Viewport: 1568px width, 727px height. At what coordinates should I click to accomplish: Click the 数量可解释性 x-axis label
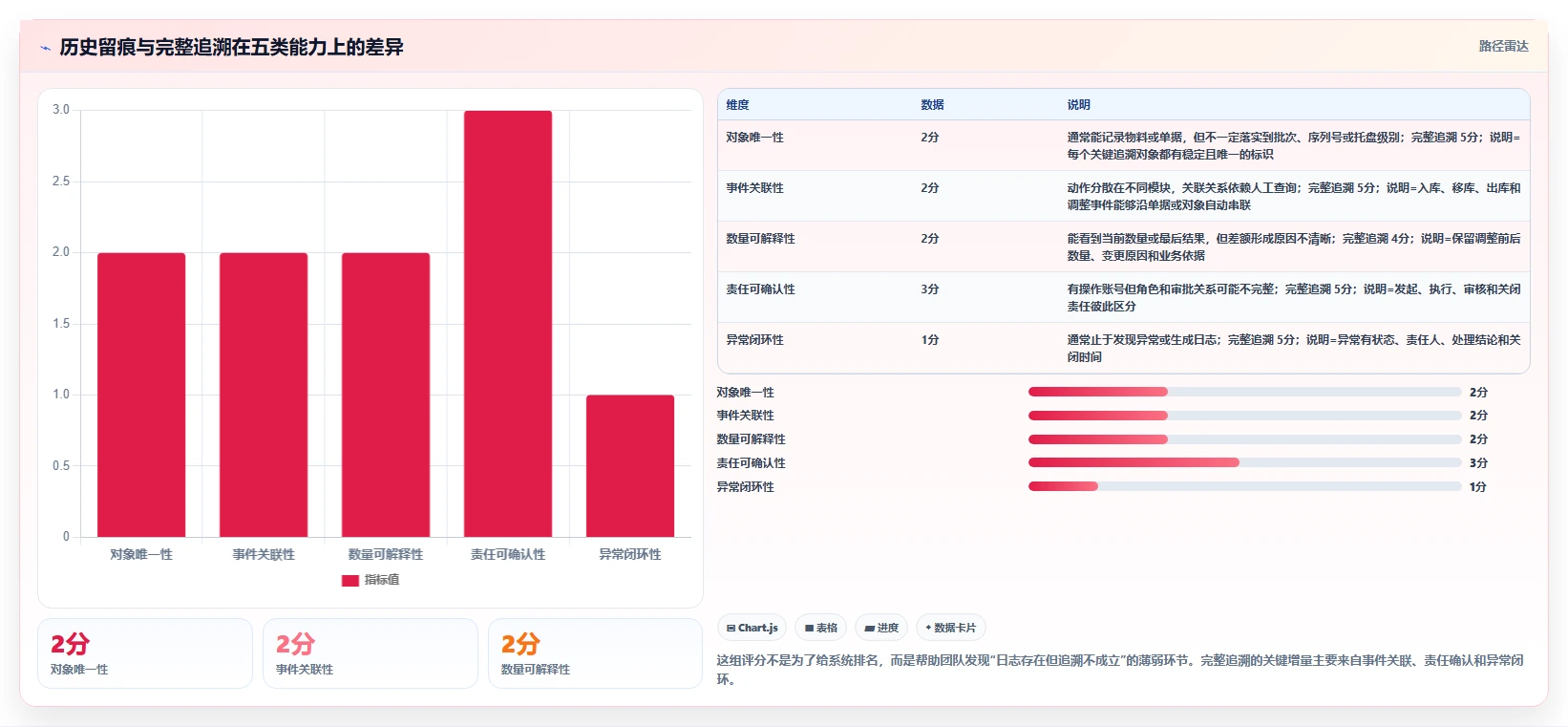pos(386,554)
